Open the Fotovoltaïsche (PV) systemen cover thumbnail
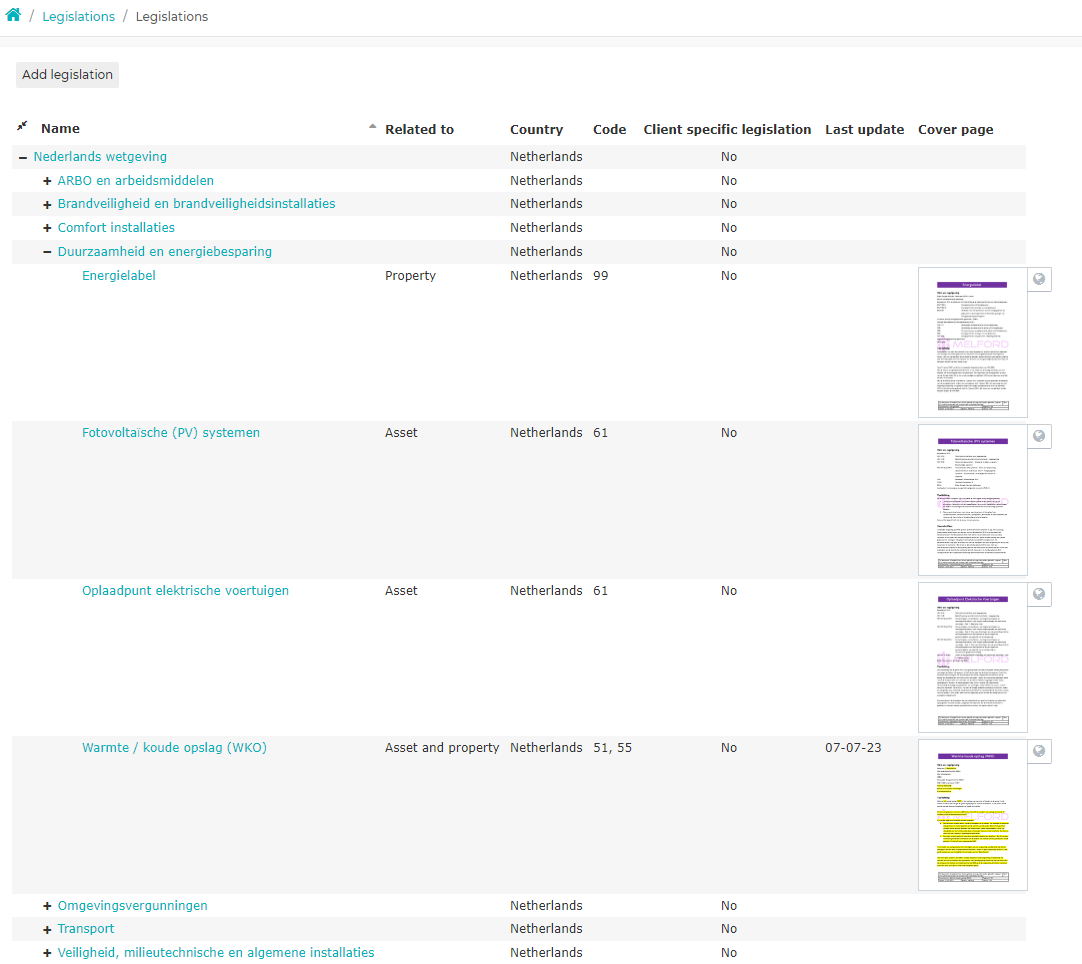This screenshot has width=1082, height=964. (972, 500)
